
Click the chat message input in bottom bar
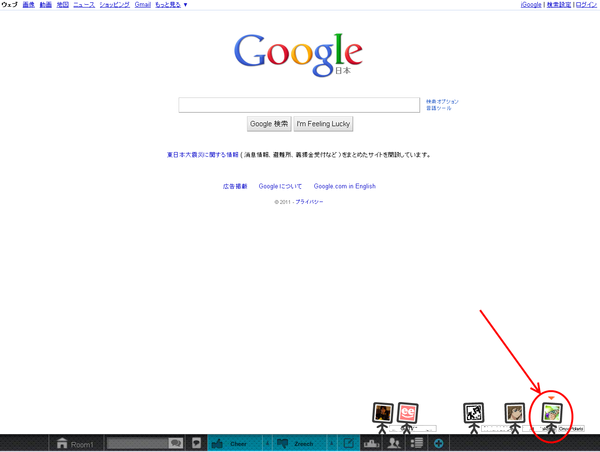(137, 443)
